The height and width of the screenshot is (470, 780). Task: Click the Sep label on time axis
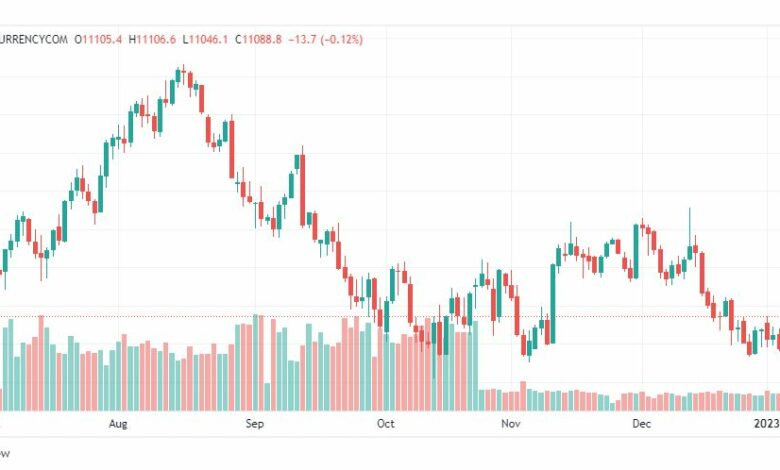point(254,424)
